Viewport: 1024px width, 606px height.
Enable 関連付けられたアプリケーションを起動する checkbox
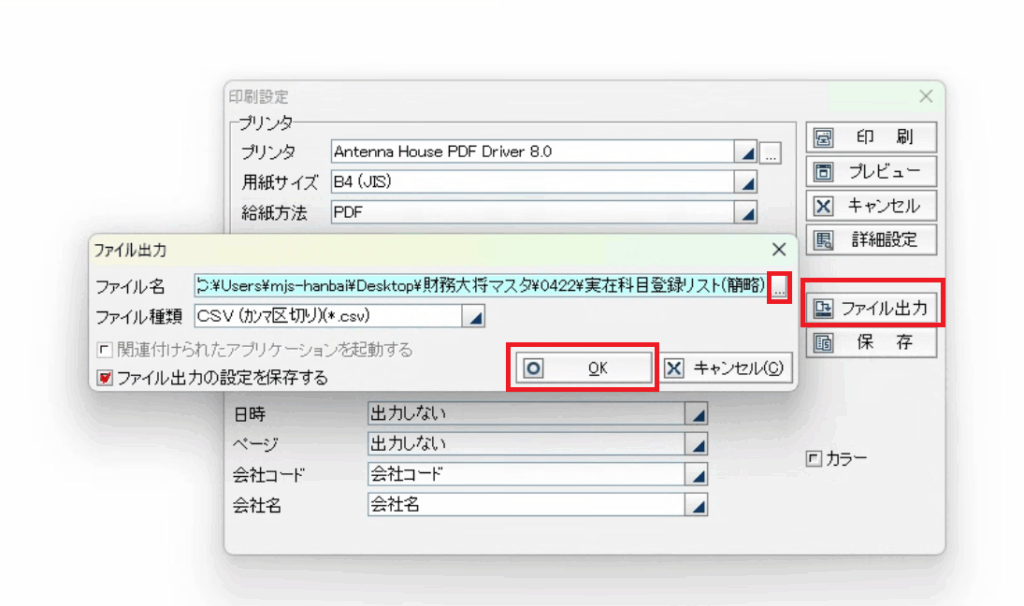103,350
